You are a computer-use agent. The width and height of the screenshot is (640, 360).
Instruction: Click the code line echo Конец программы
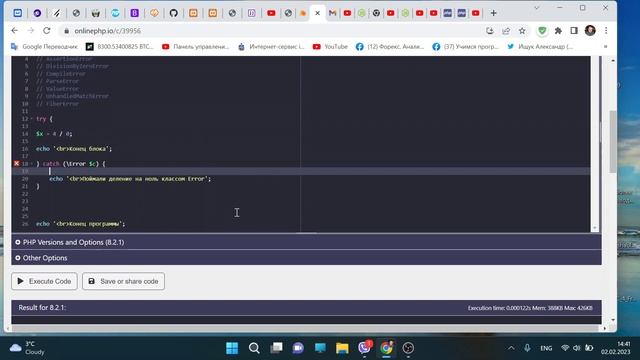pos(80,224)
